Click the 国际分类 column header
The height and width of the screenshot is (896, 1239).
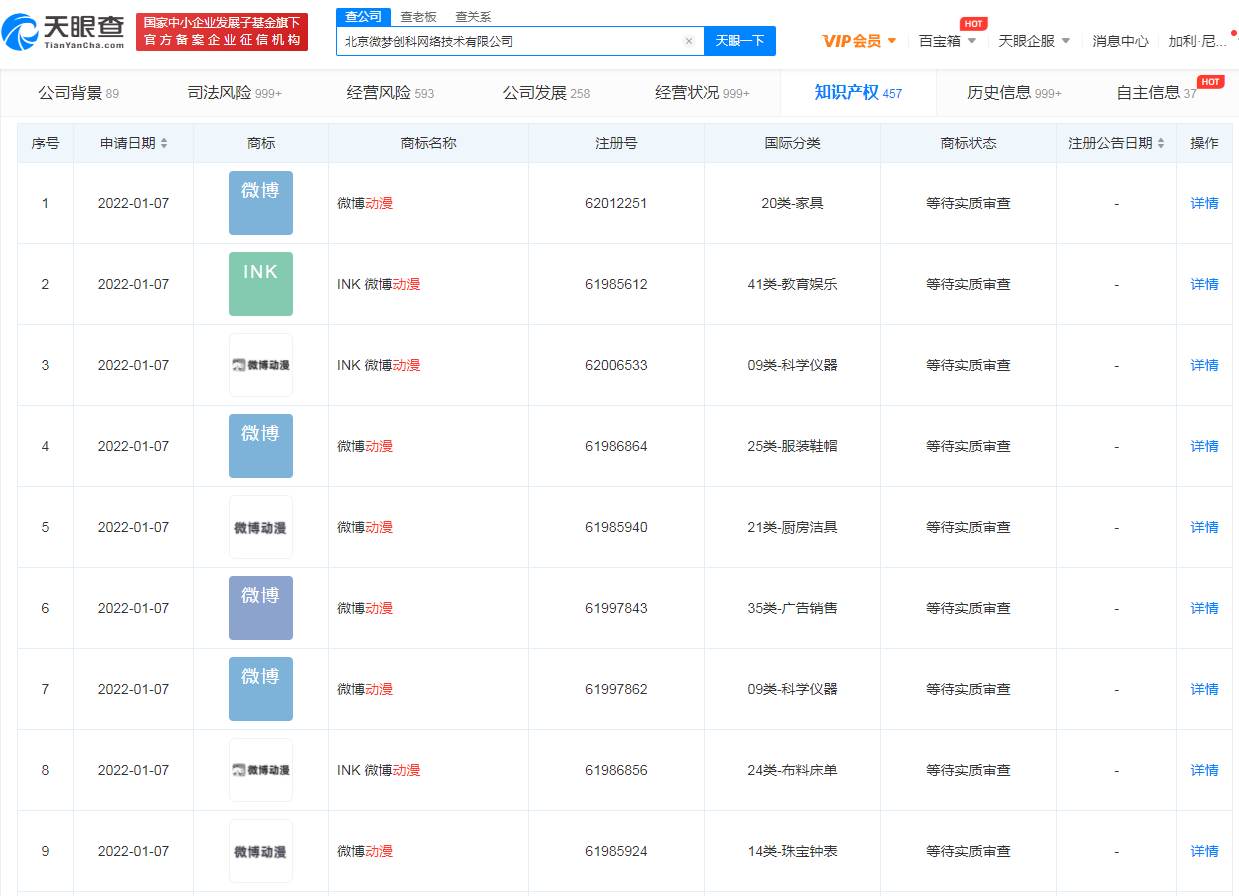coord(792,143)
